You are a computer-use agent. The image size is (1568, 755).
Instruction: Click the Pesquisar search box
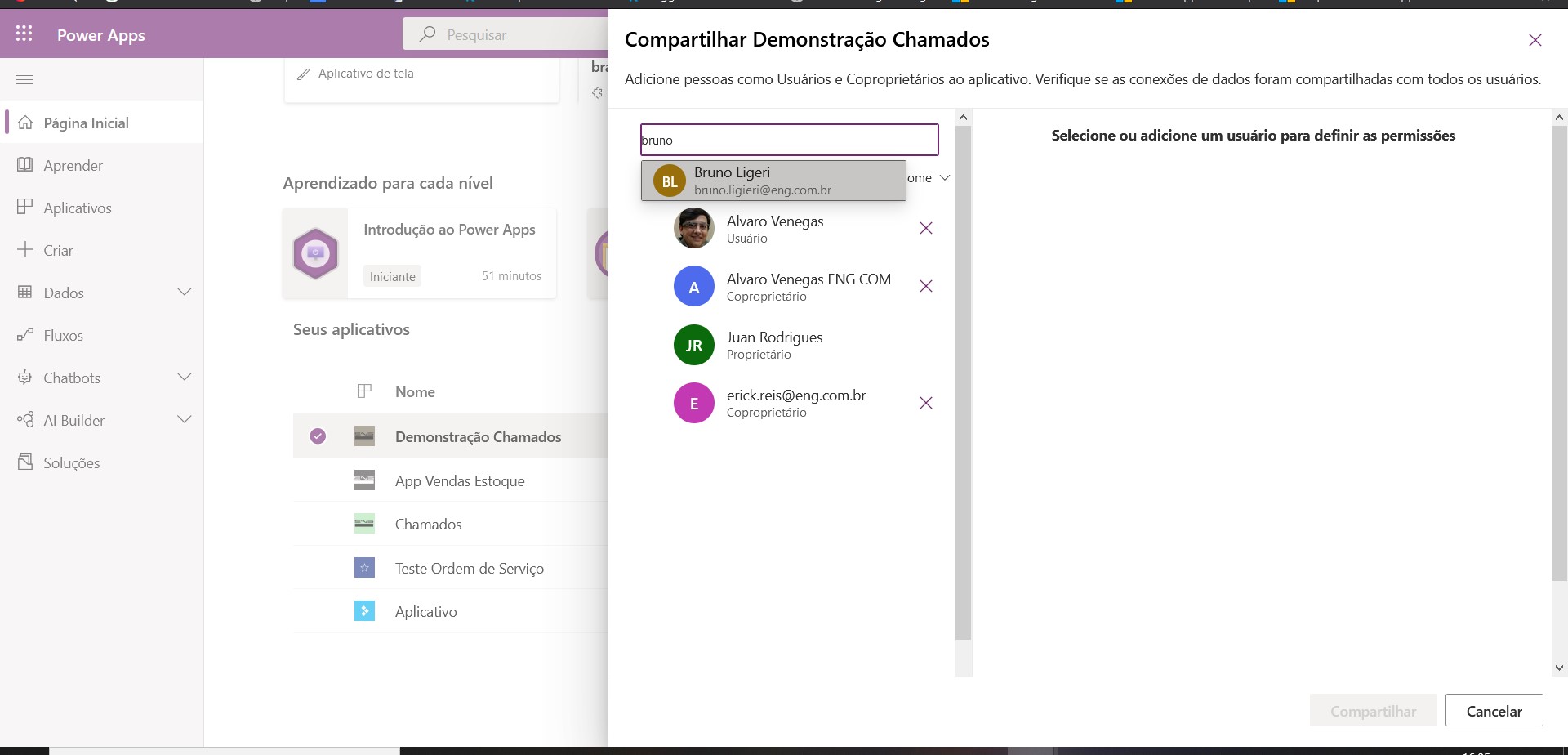(506, 34)
